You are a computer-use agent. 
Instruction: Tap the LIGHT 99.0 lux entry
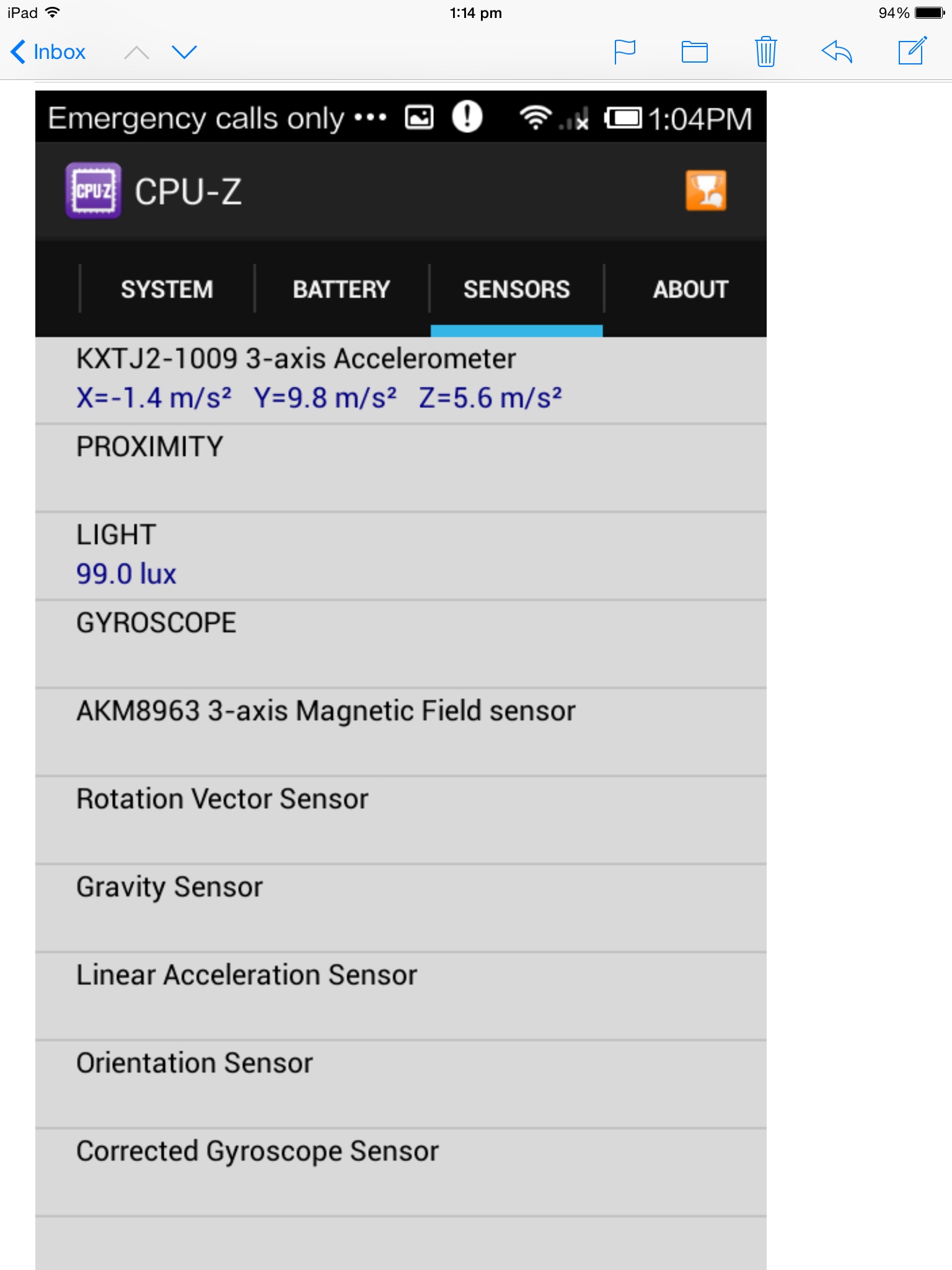pos(401,556)
